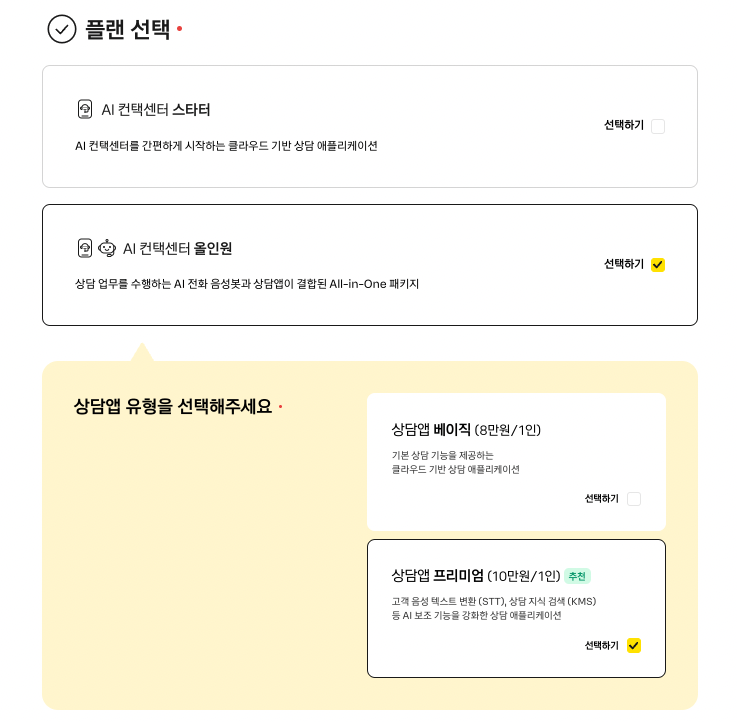The width and height of the screenshot is (737, 722).
Task: Choose the 상담앱 베이직 (8만원/1인) title
Action: pos(466,430)
